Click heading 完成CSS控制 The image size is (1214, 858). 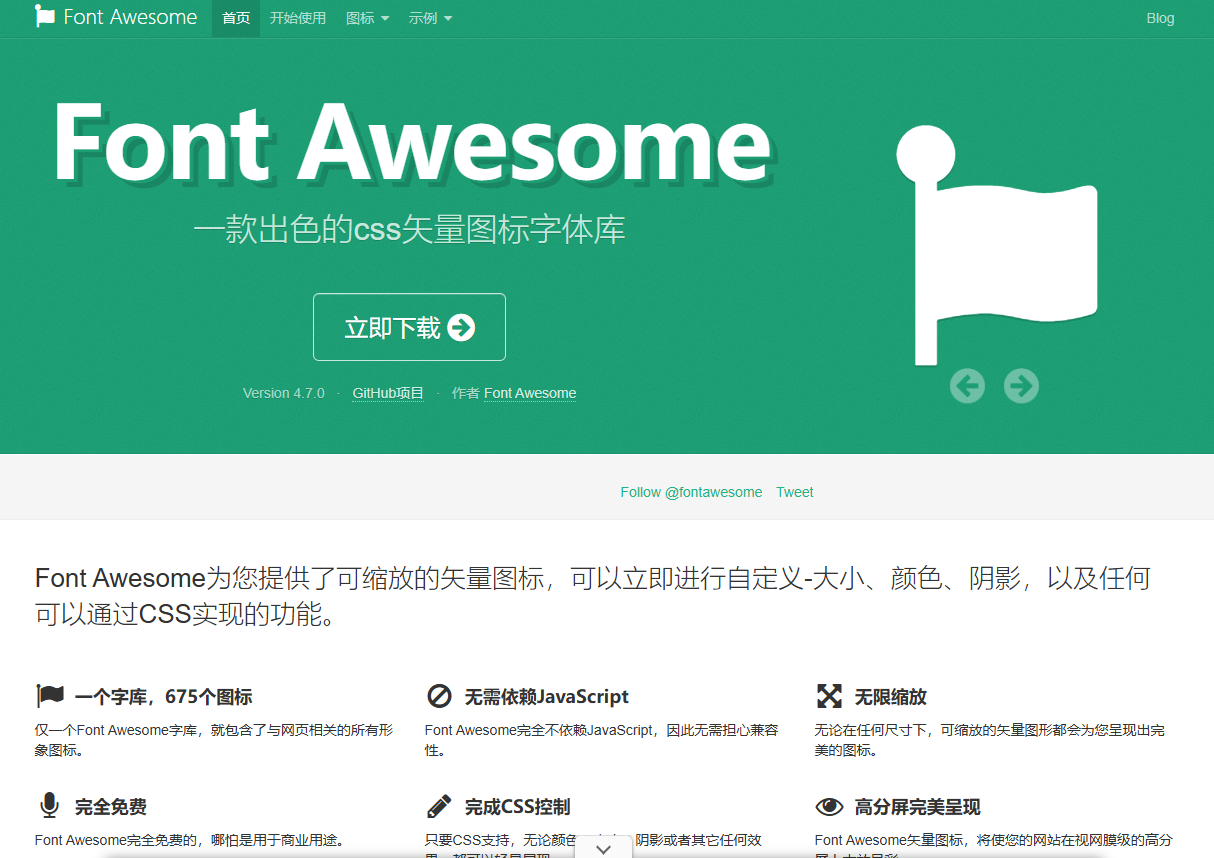[517, 807]
